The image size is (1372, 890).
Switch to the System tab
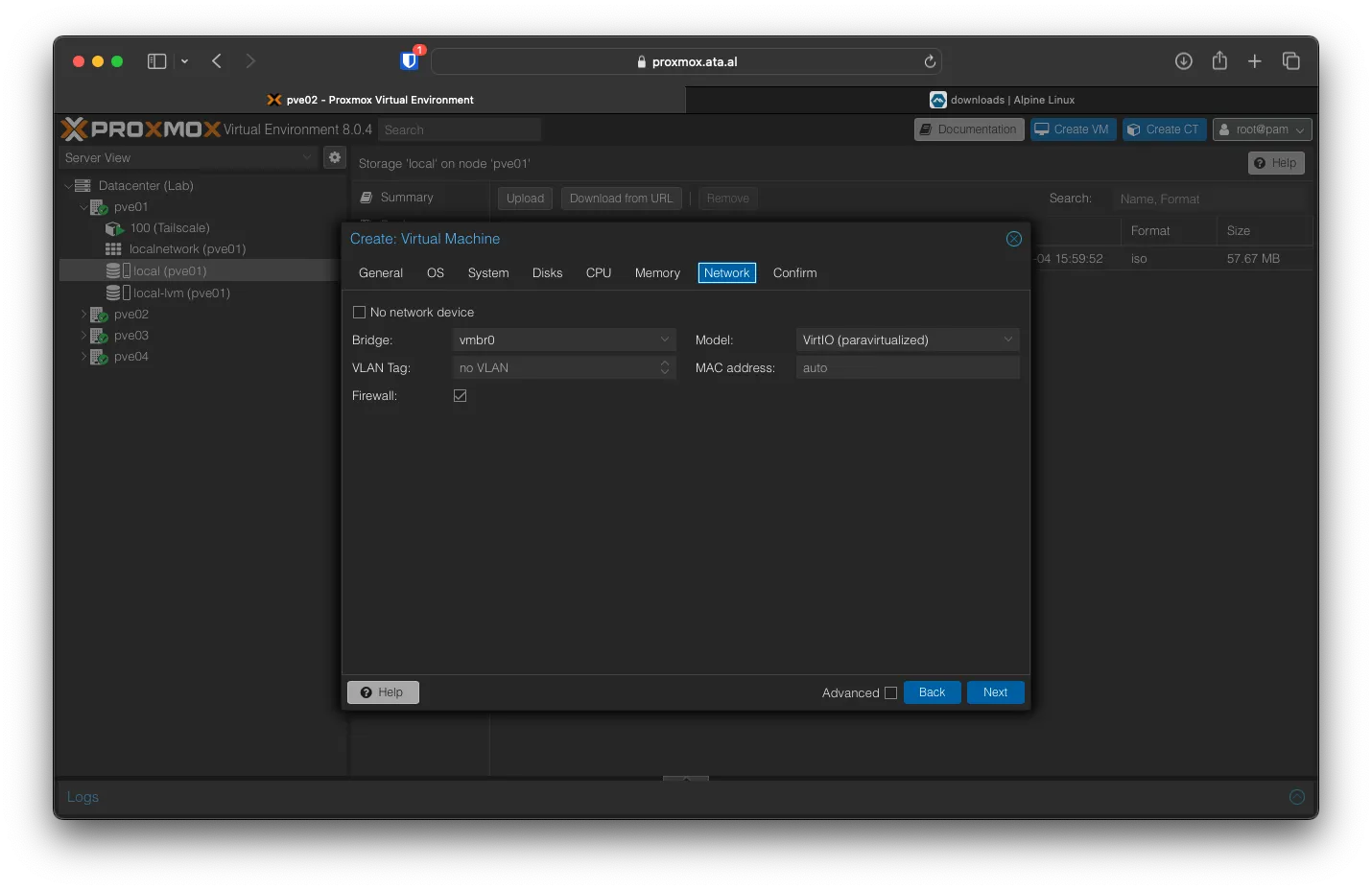[x=488, y=273]
